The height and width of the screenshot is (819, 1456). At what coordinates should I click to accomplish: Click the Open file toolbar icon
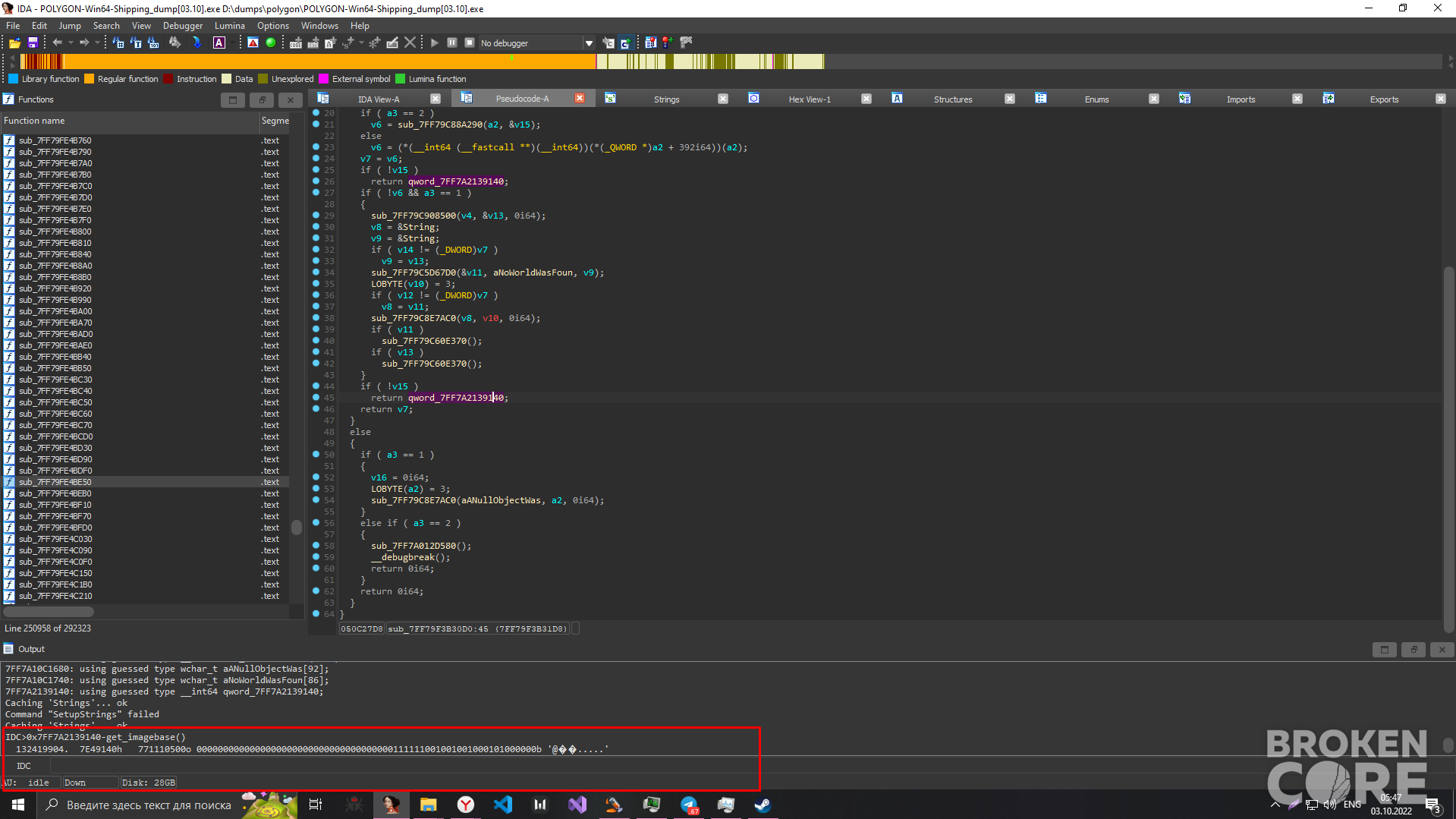point(14,43)
